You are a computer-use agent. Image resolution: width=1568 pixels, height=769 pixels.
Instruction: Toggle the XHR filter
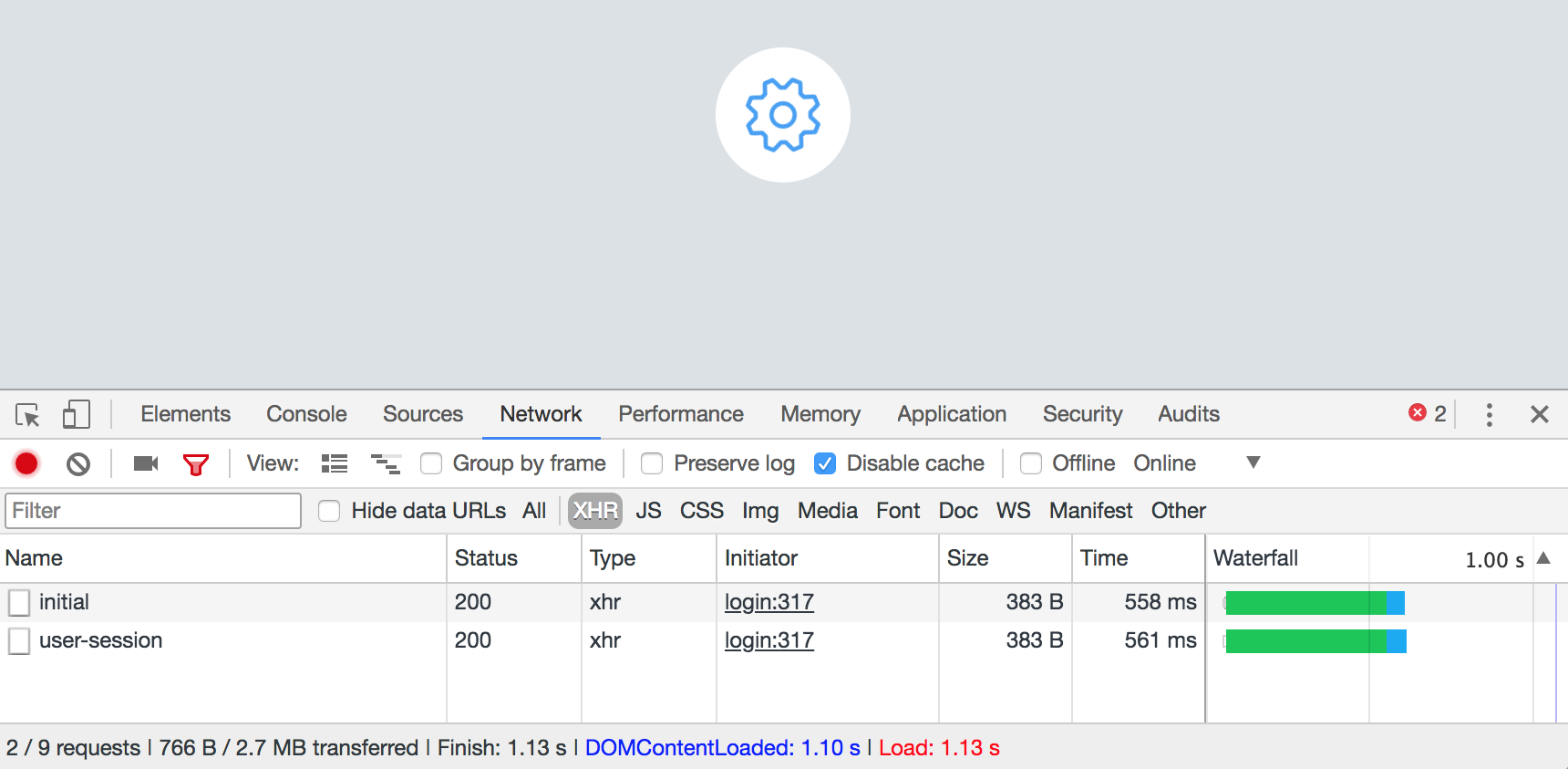click(x=595, y=511)
